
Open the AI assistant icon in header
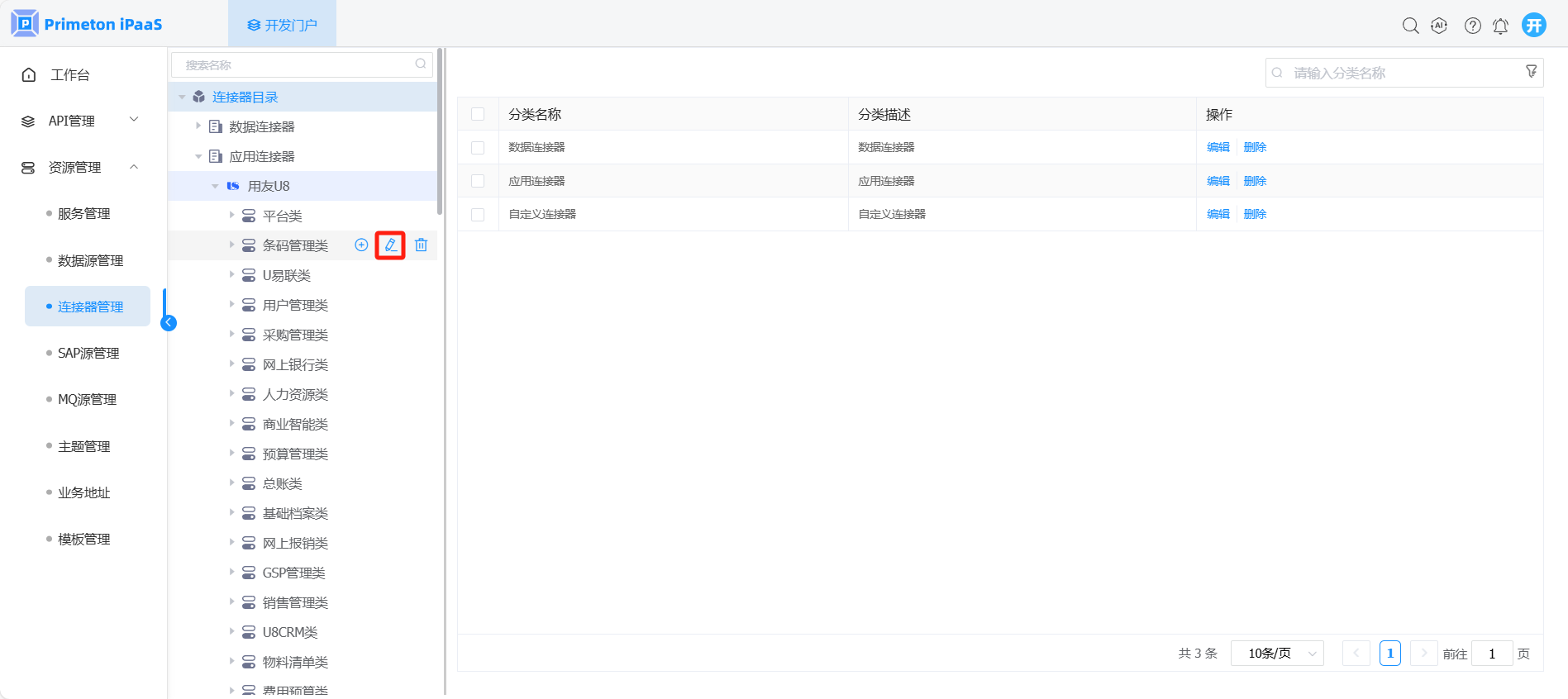pyautogui.click(x=1439, y=26)
